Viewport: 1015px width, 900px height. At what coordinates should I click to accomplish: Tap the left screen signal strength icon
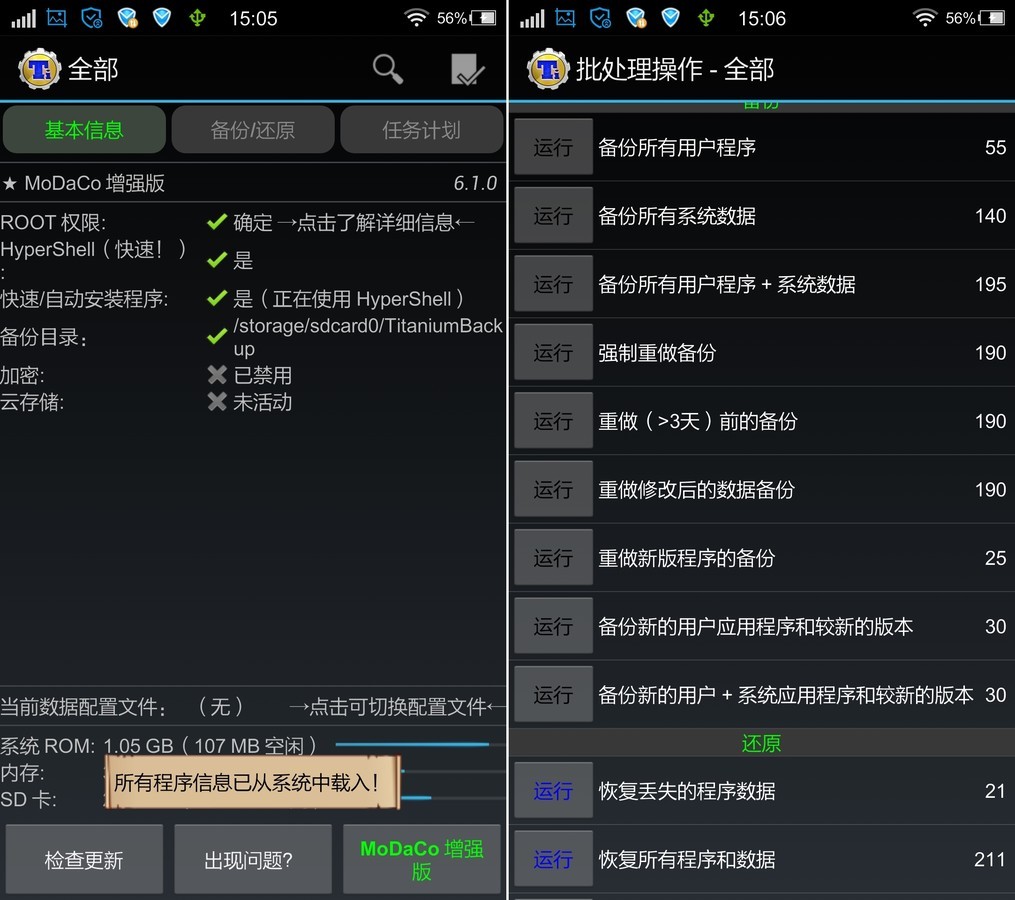(24, 18)
